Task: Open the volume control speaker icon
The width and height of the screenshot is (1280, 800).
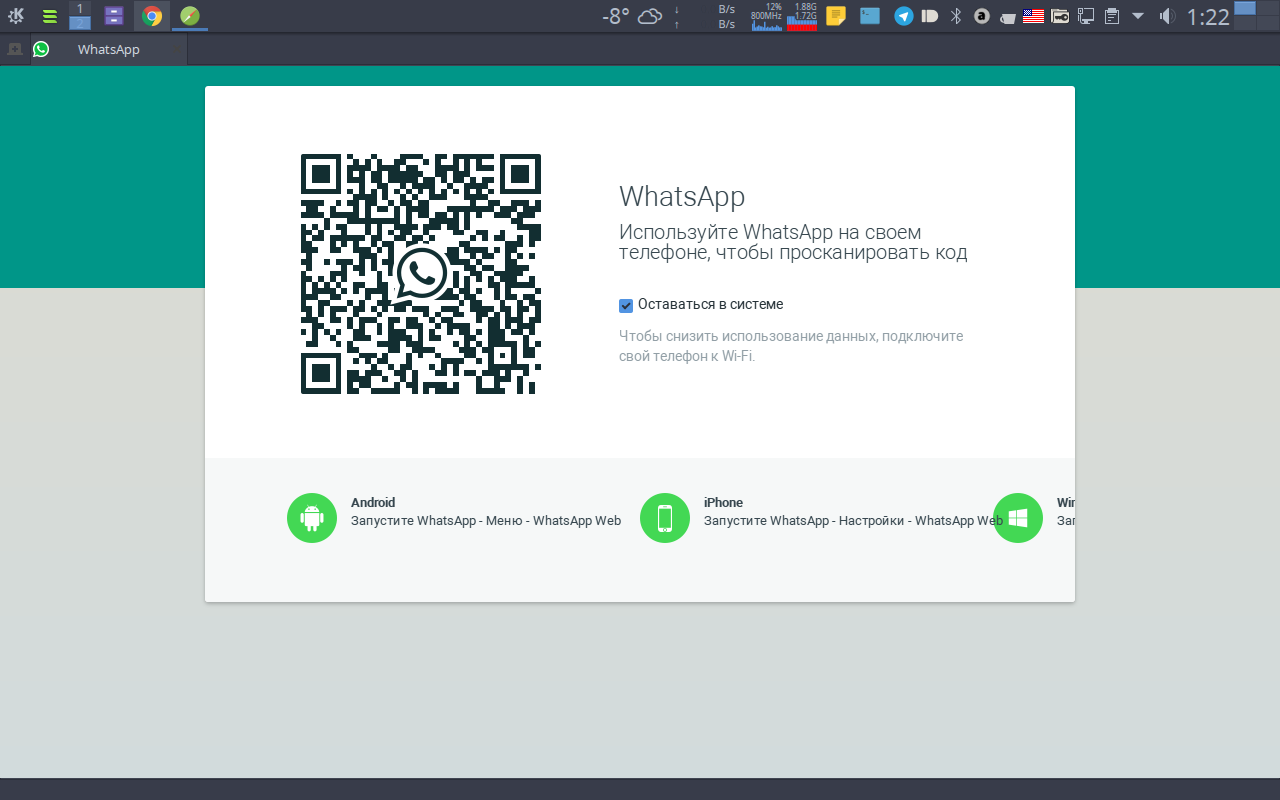Action: 1166,16
